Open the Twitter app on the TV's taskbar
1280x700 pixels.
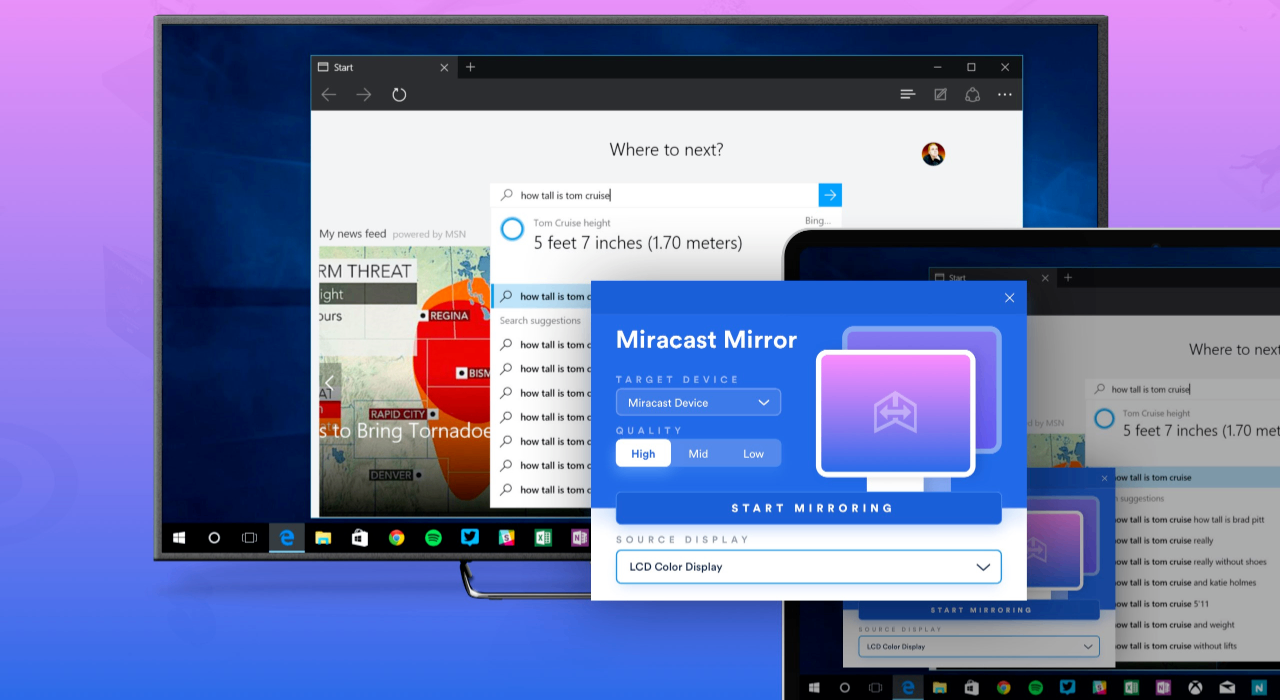[x=469, y=538]
